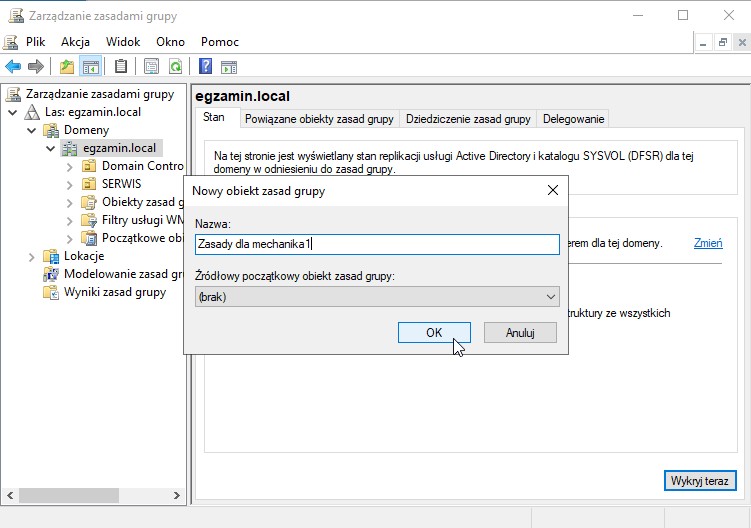The width and height of the screenshot is (751, 528).
Task: Toggle the console tree show/hide icon
Action: (x=90, y=67)
